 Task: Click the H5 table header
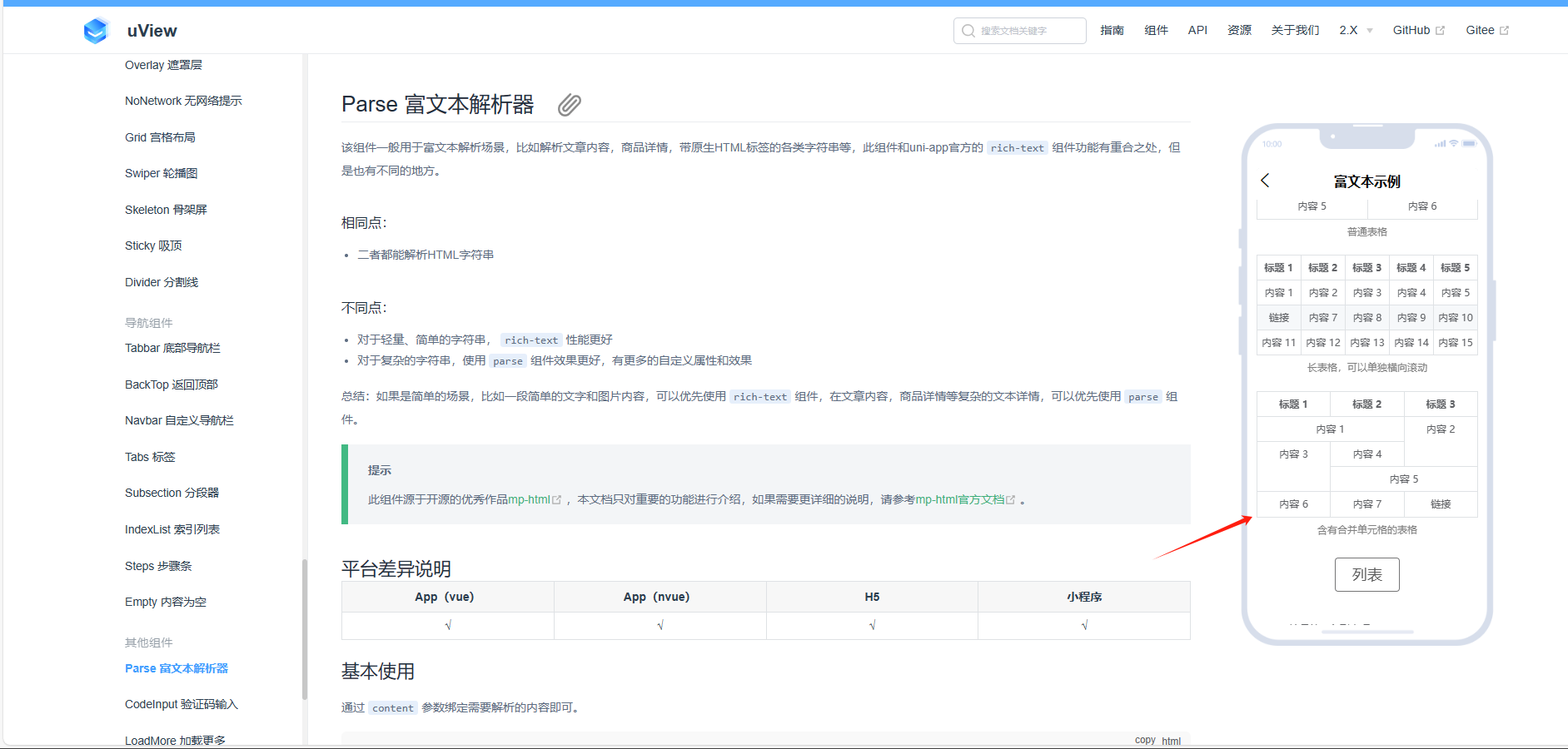pos(872,597)
